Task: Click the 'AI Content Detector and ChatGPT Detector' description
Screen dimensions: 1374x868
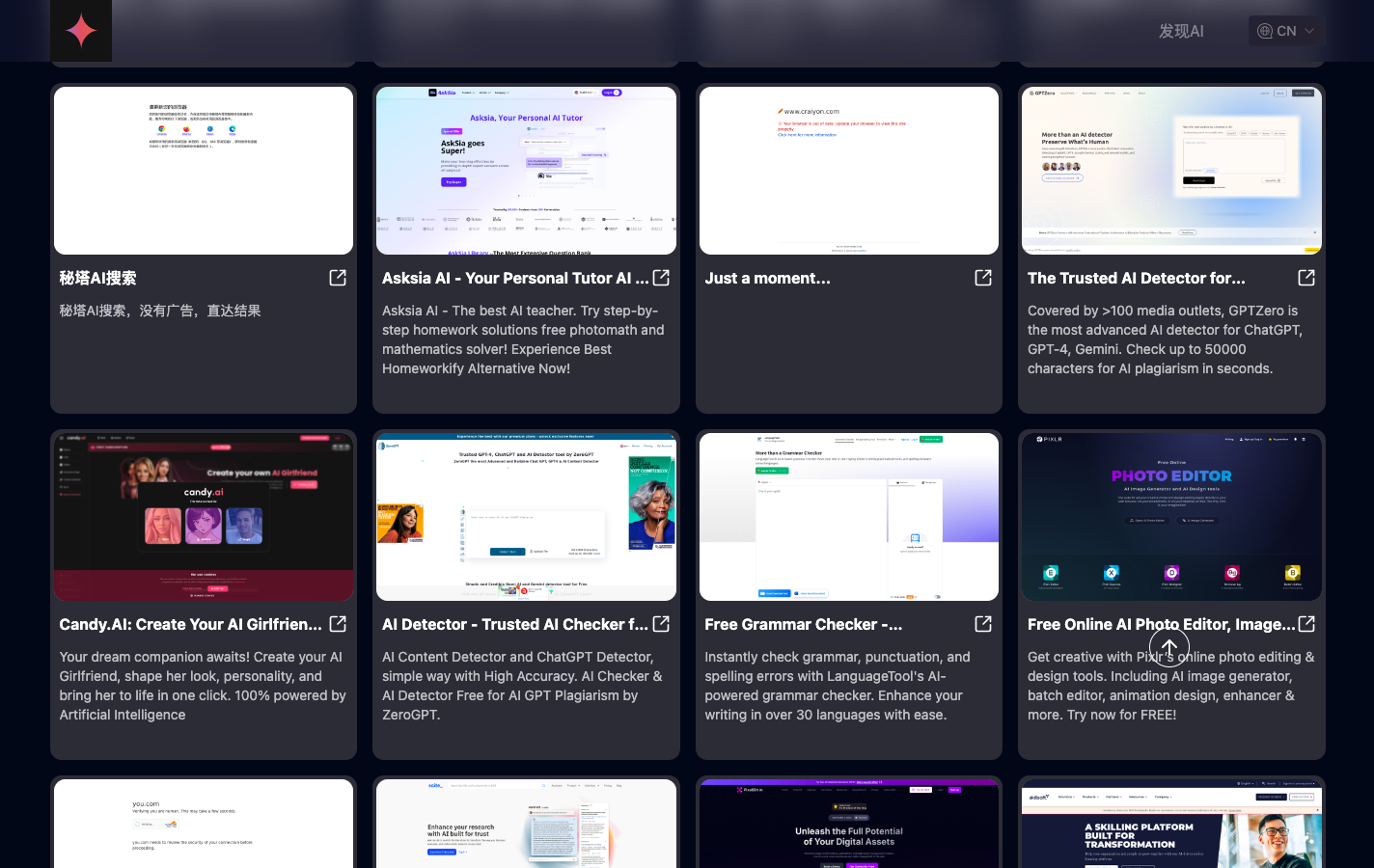Action: [x=522, y=686]
